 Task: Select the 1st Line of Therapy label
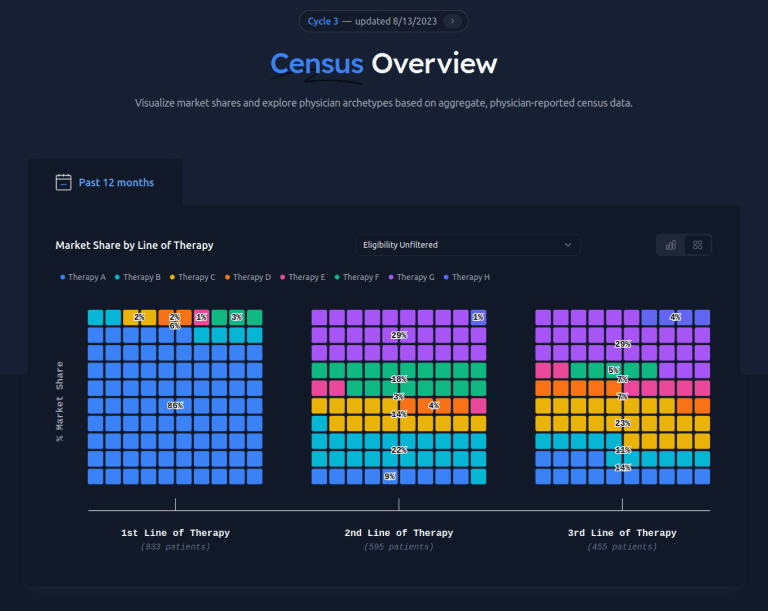(x=175, y=533)
